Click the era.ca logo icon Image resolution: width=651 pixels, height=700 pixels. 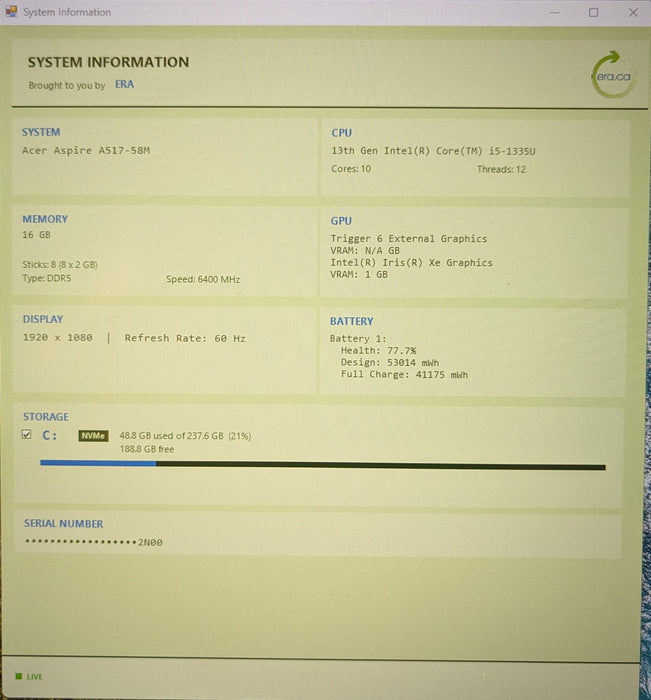(613, 75)
